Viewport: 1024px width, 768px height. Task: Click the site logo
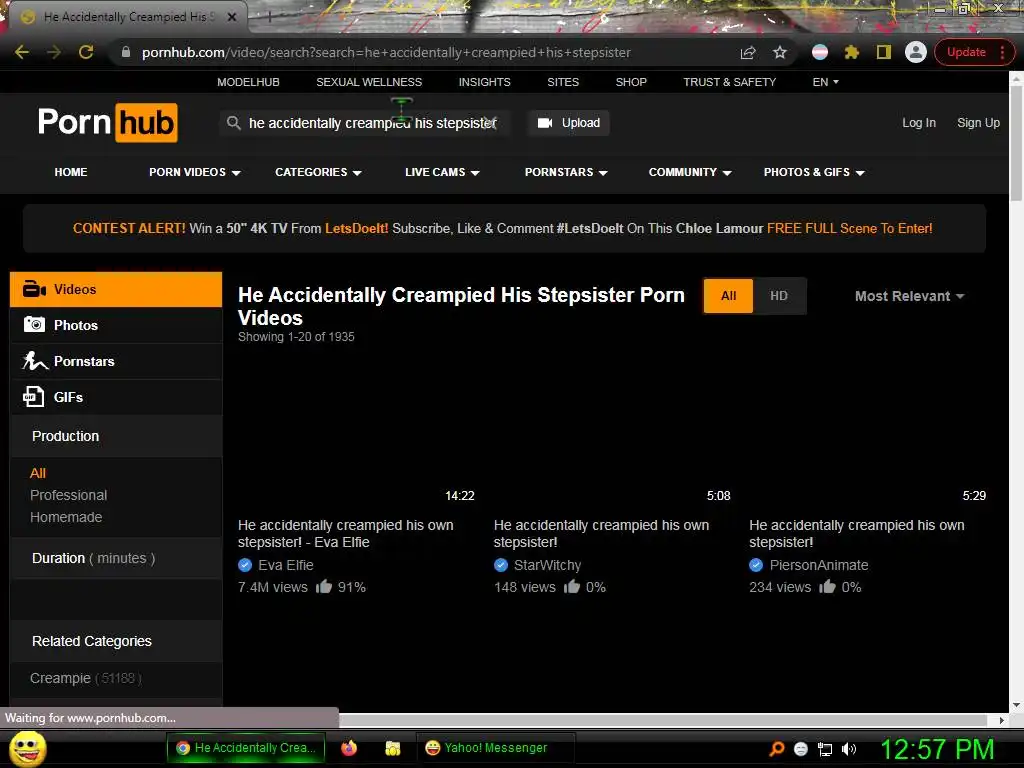point(108,122)
